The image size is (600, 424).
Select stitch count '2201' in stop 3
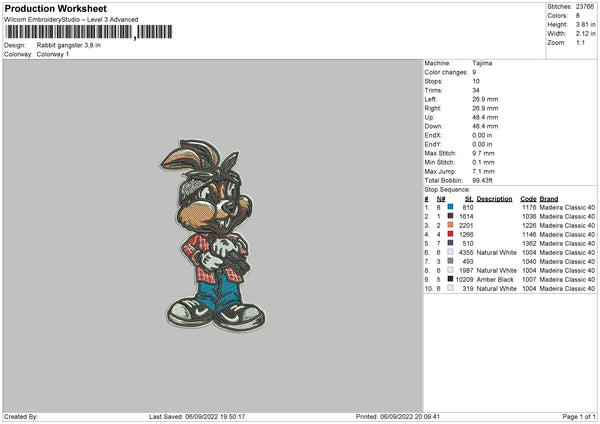(466, 225)
